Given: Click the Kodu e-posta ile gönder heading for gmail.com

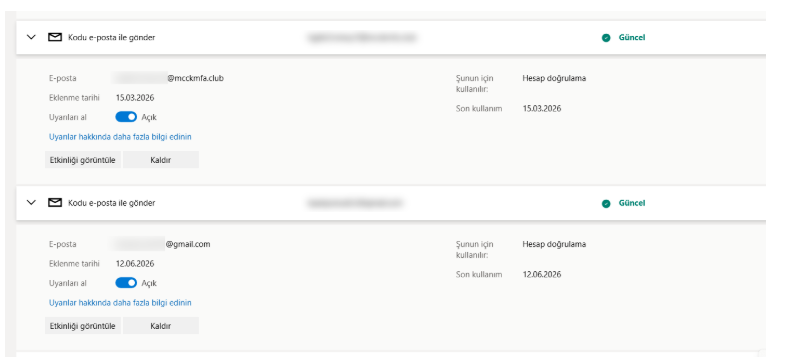Looking at the screenshot, I should pos(112,203).
